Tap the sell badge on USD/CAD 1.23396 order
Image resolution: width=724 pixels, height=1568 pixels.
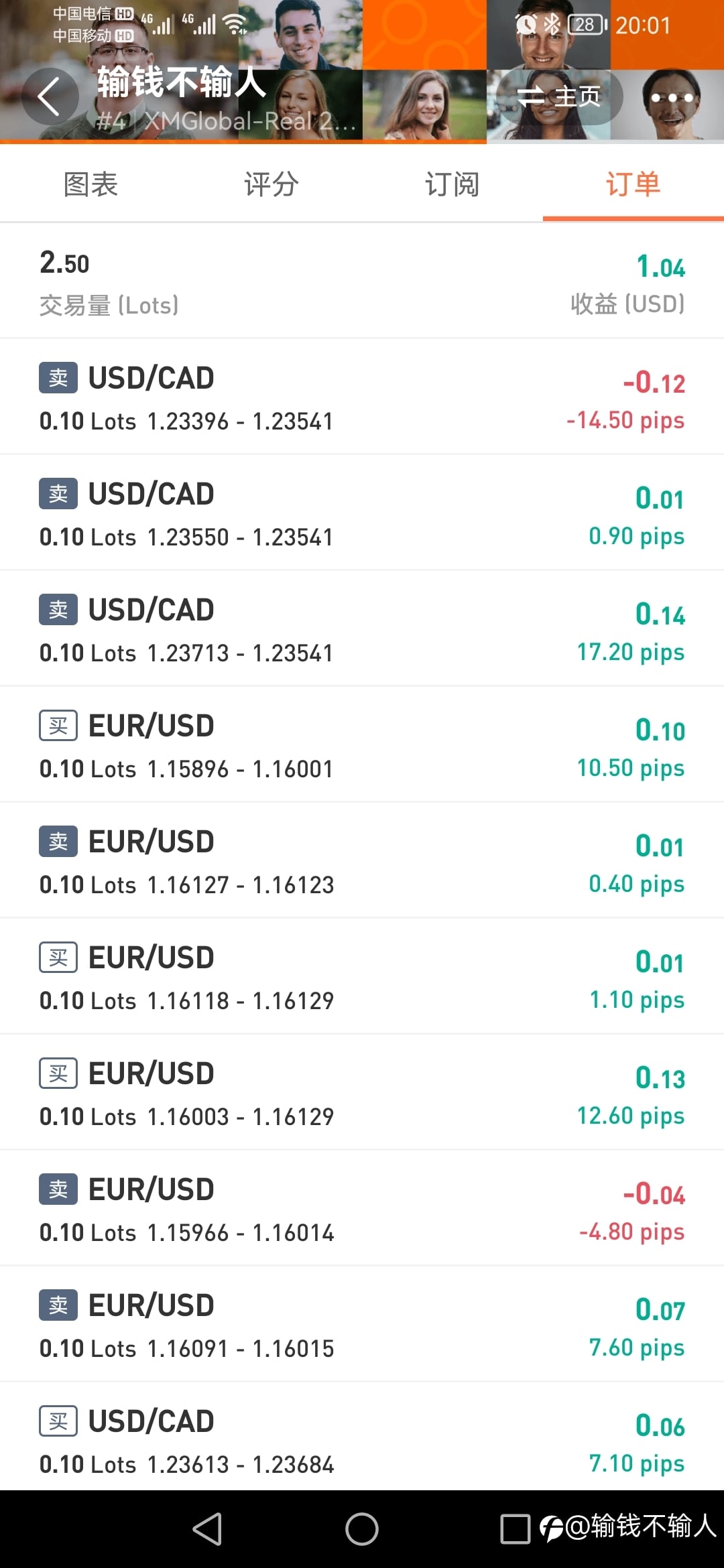tap(58, 378)
